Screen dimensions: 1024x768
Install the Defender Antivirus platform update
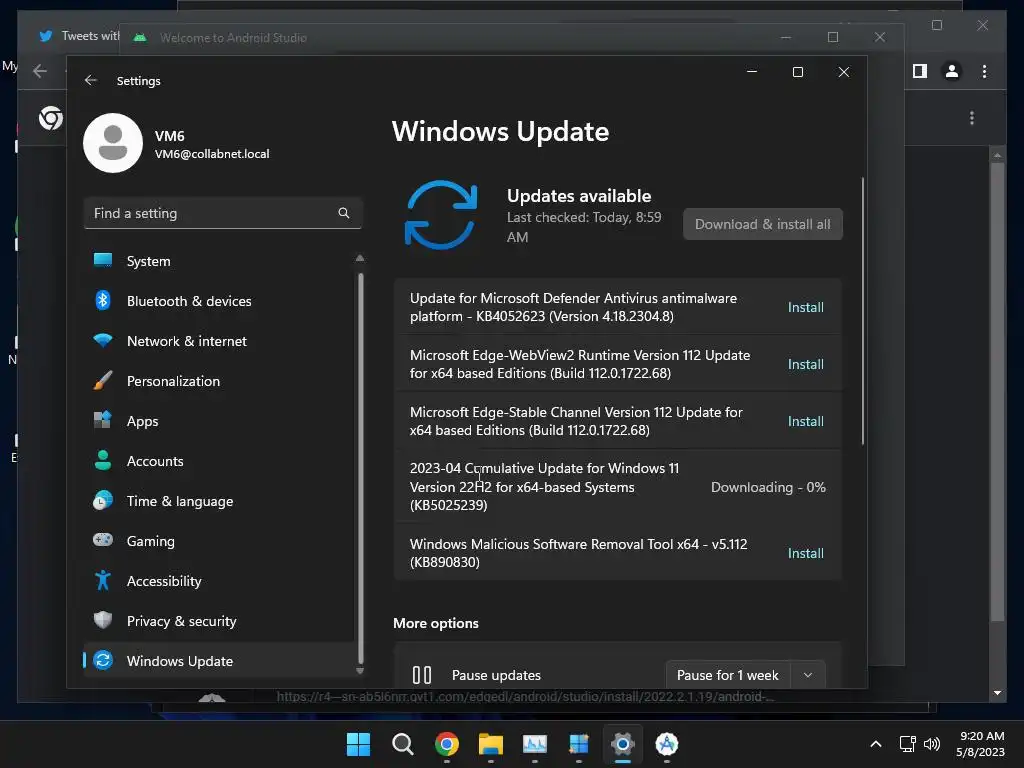click(805, 307)
